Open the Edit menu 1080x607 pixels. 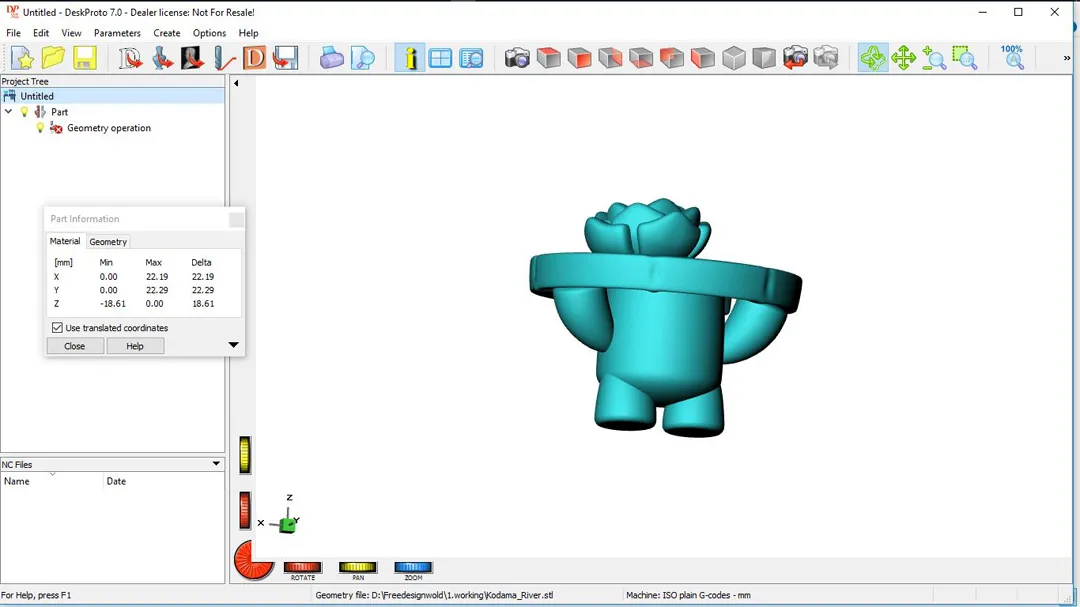tap(41, 33)
